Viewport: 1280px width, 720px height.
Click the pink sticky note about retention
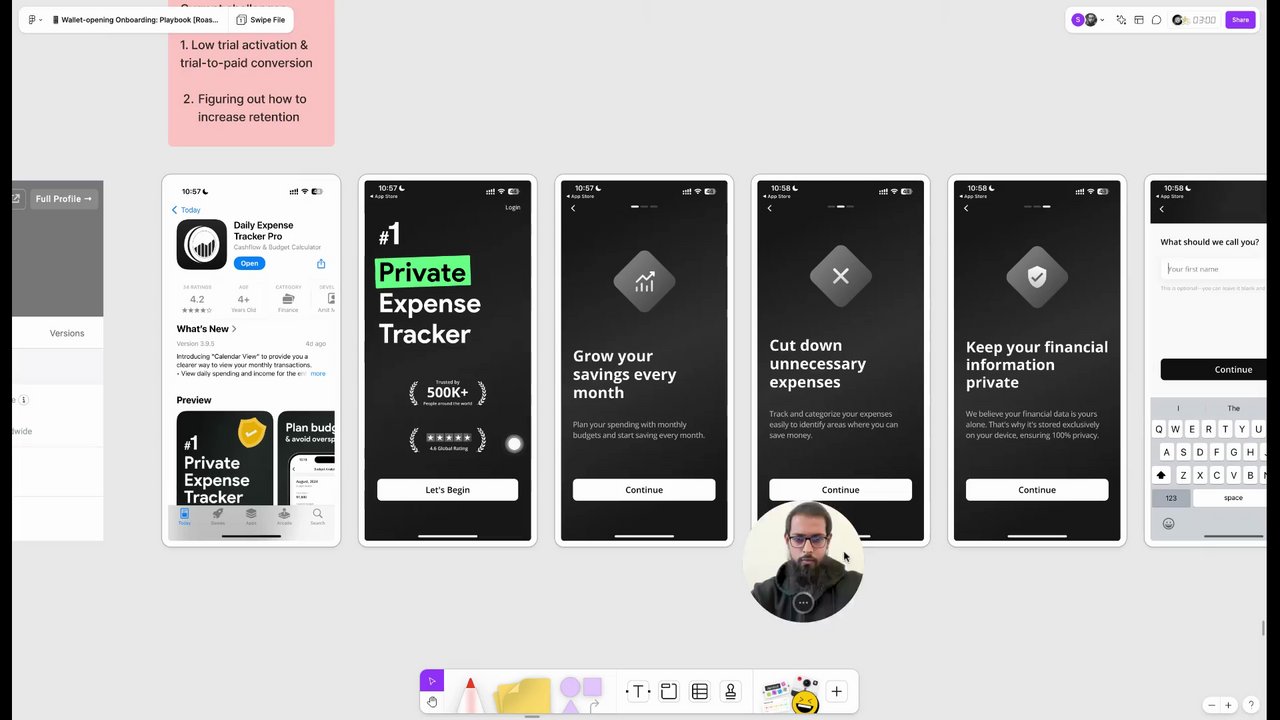pyautogui.click(x=251, y=73)
